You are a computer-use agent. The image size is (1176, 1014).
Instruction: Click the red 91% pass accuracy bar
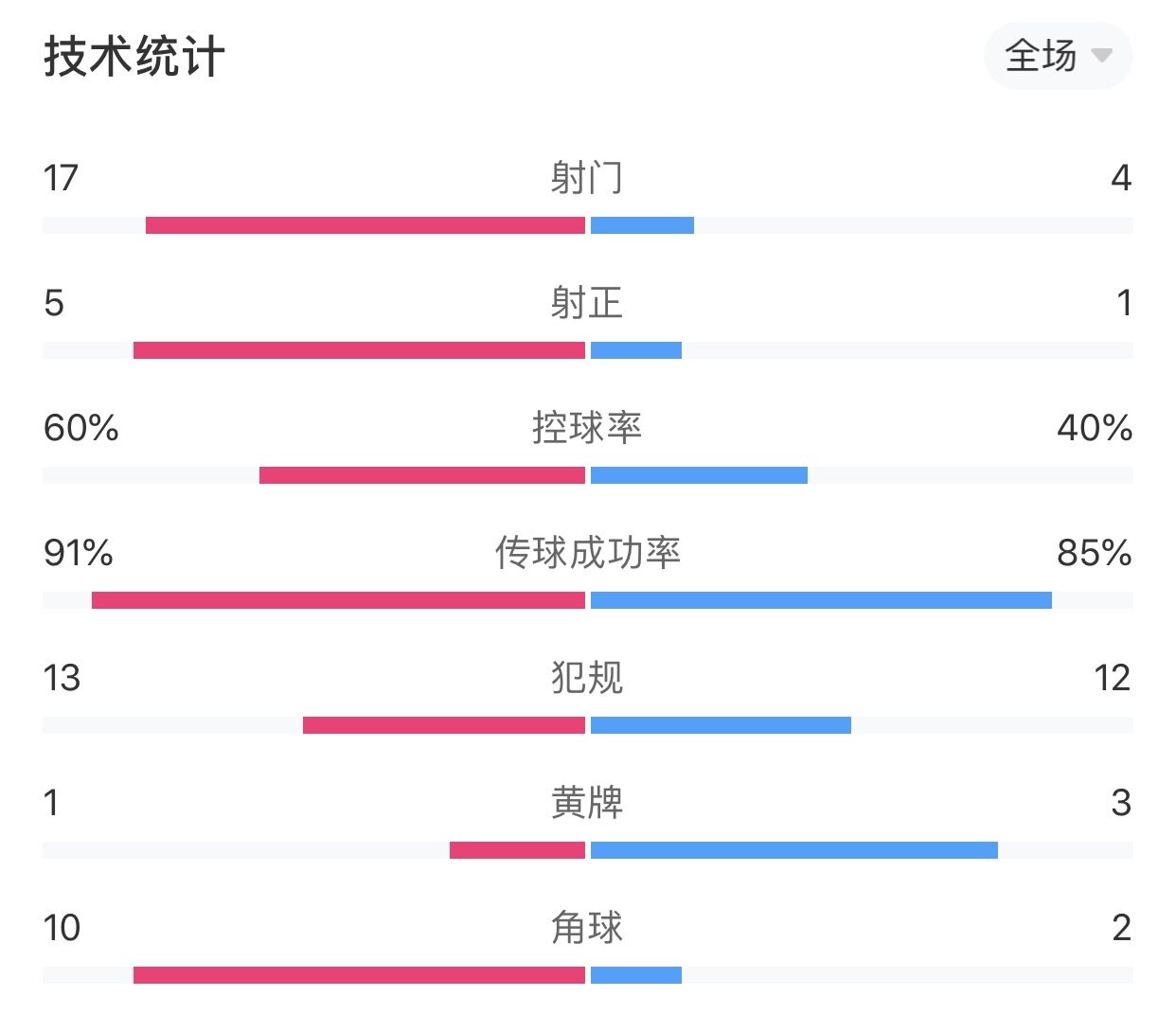point(338,600)
